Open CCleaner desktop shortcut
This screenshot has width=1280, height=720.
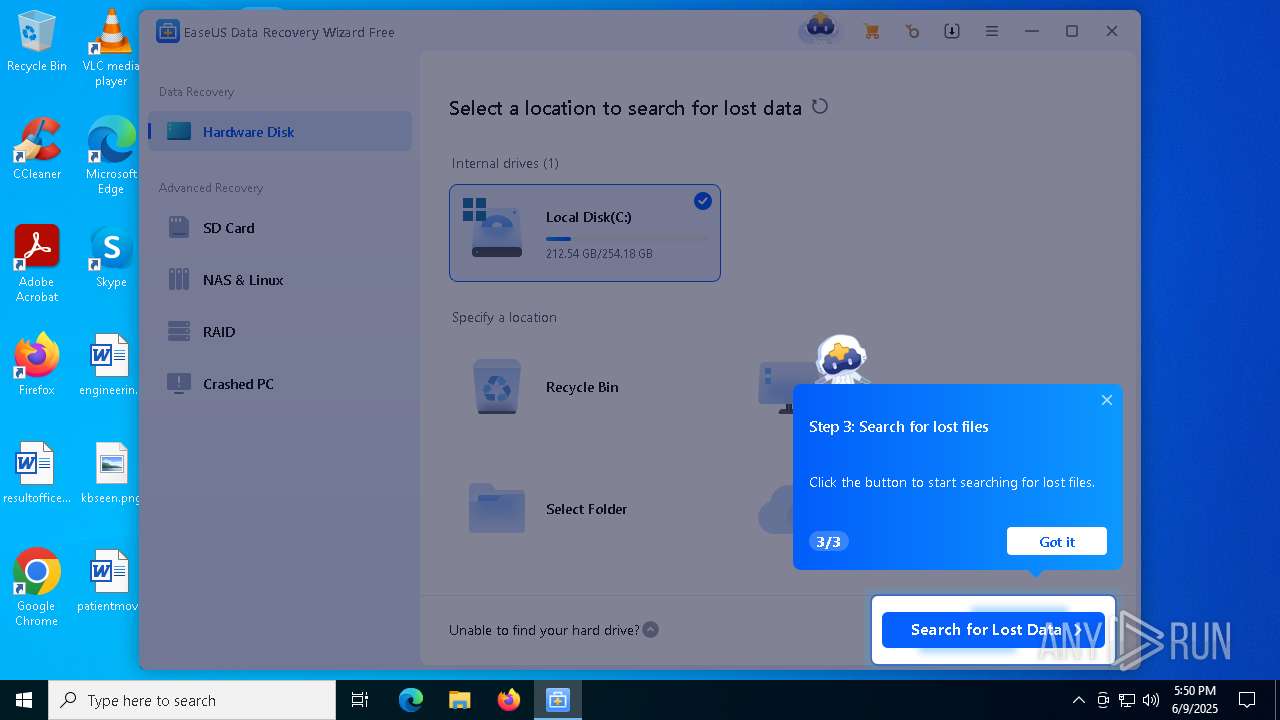37,150
